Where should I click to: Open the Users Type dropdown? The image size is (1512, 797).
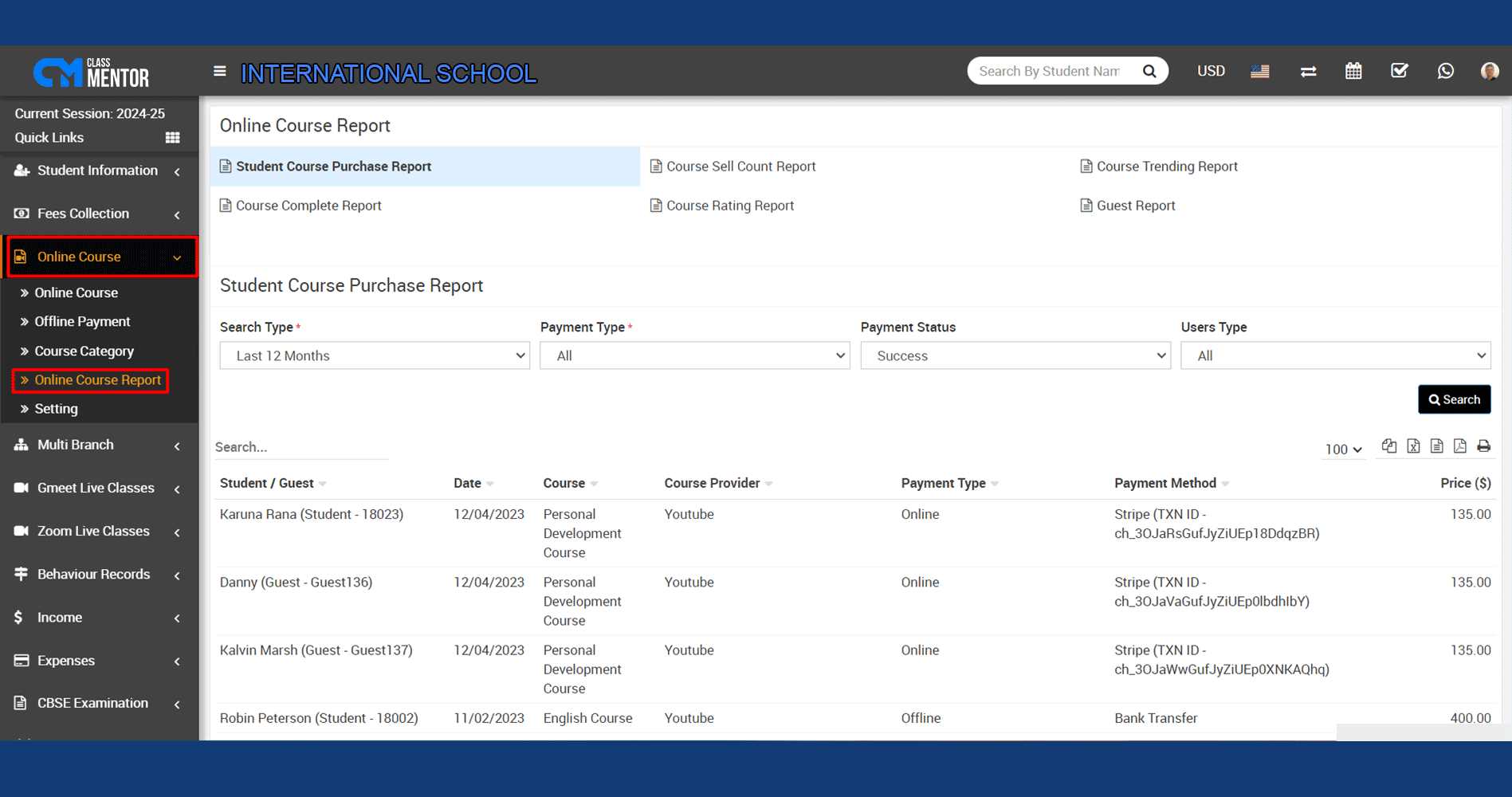pyautogui.click(x=1336, y=355)
